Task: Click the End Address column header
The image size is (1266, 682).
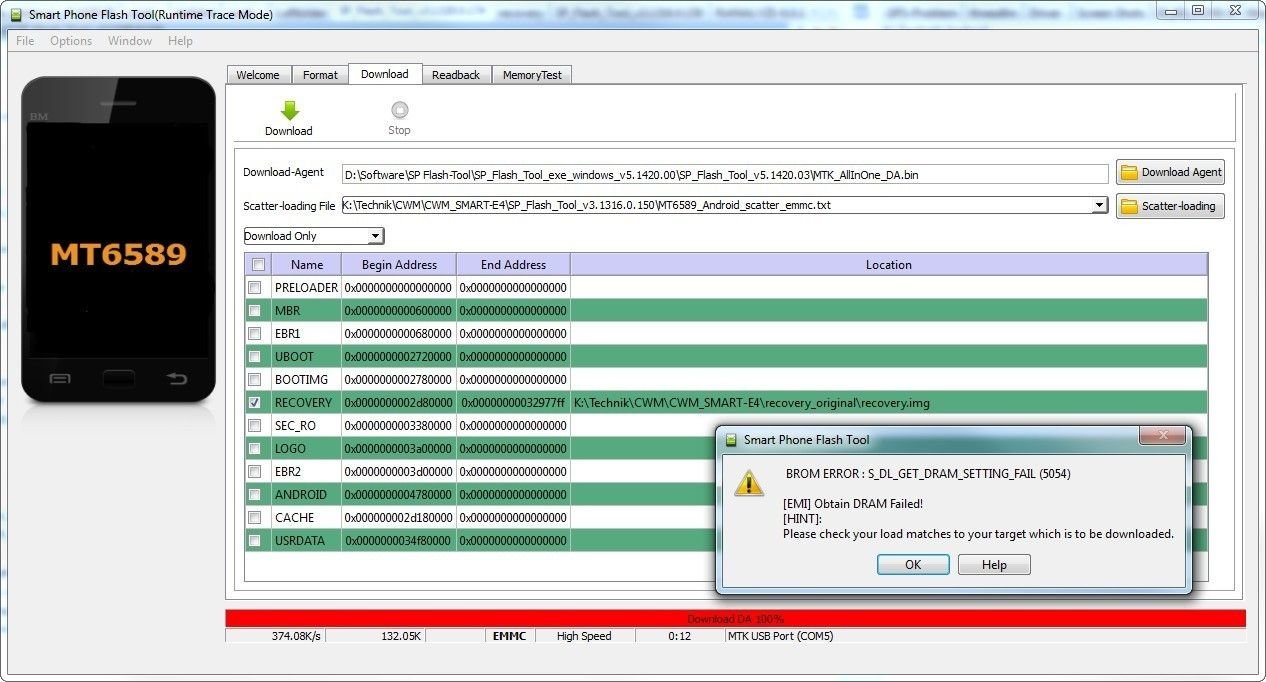Action: tap(513, 265)
